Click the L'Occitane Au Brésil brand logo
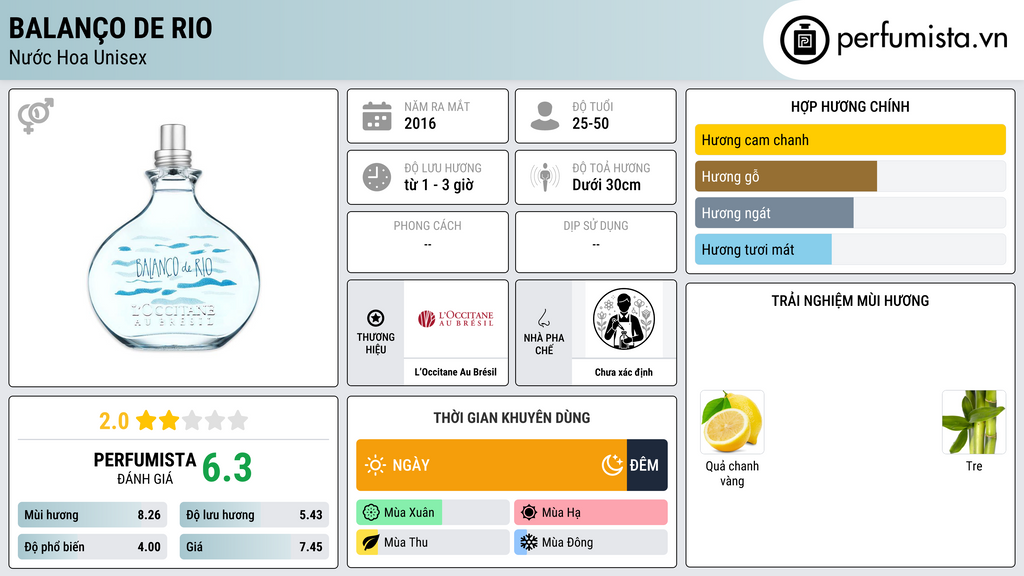The height and width of the screenshot is (576, 1024). (x=455, y=319)
